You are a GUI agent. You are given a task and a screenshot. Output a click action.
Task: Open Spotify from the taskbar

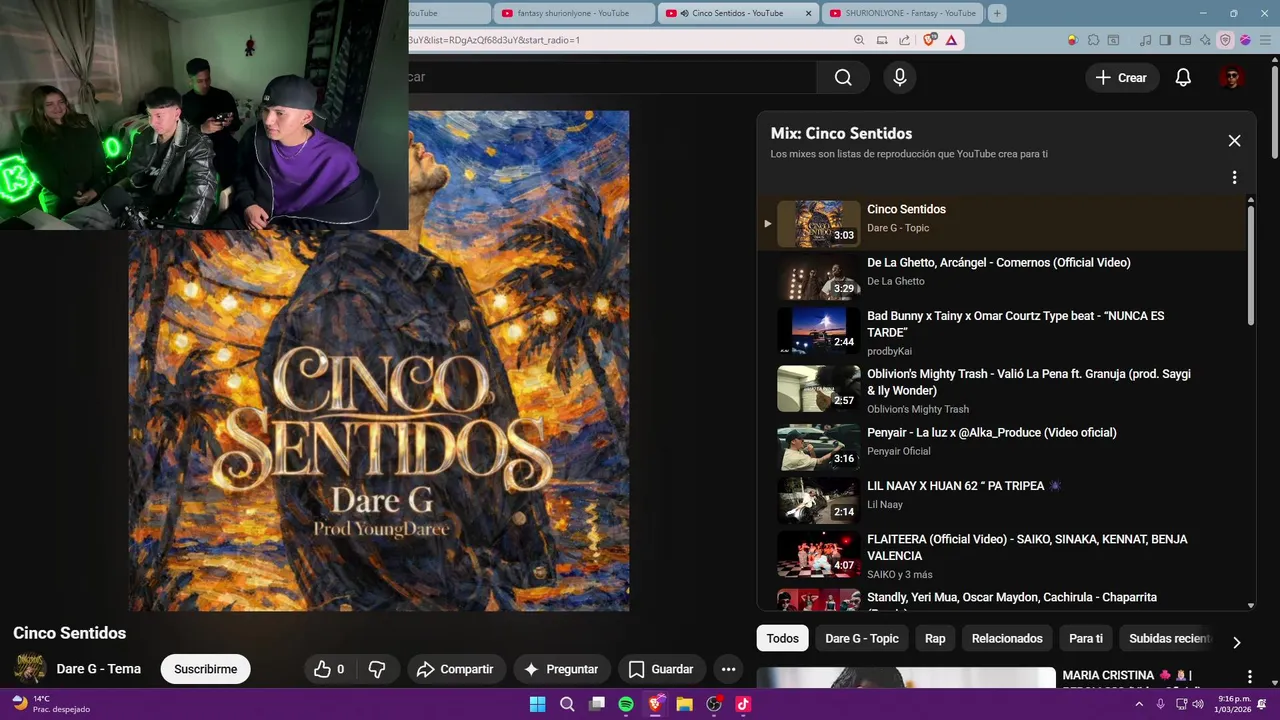click(x=626, y=704)
